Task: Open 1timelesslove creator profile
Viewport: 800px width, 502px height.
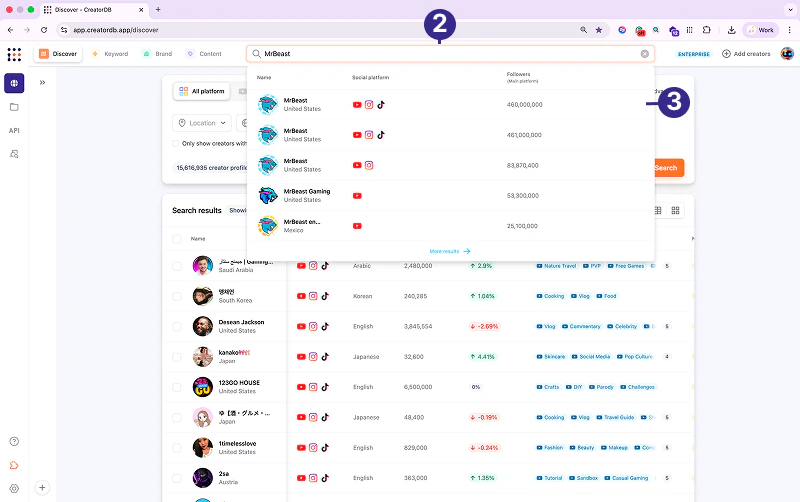Action: click(x=237, y=444)
